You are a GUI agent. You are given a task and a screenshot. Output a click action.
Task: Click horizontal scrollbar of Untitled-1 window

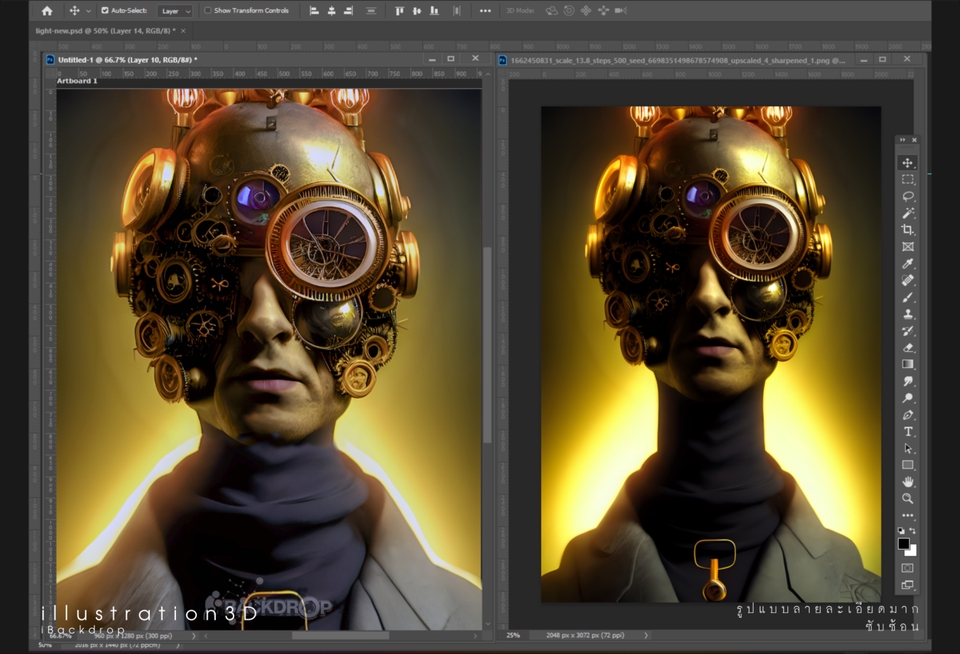[x=340, y=636]
